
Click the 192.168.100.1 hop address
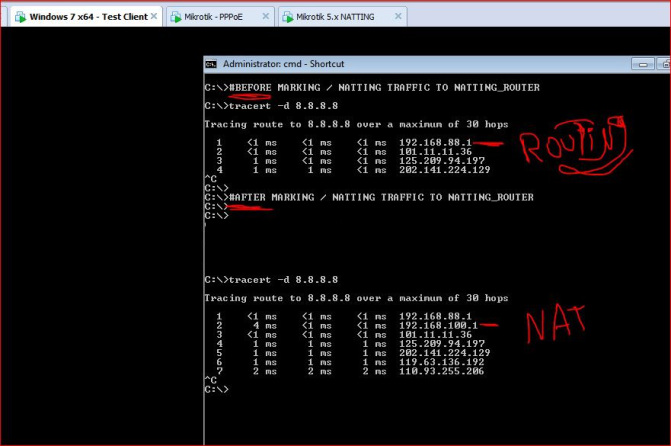436,325
